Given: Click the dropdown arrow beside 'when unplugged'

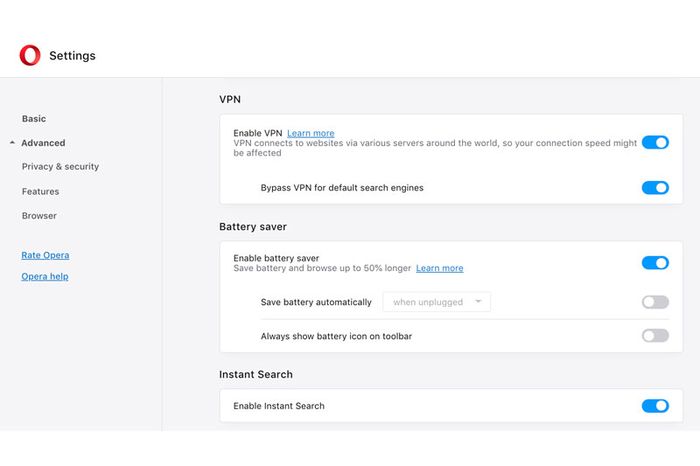Looking at the screenshot, I should pyautogui.click(x=478, y=302).
